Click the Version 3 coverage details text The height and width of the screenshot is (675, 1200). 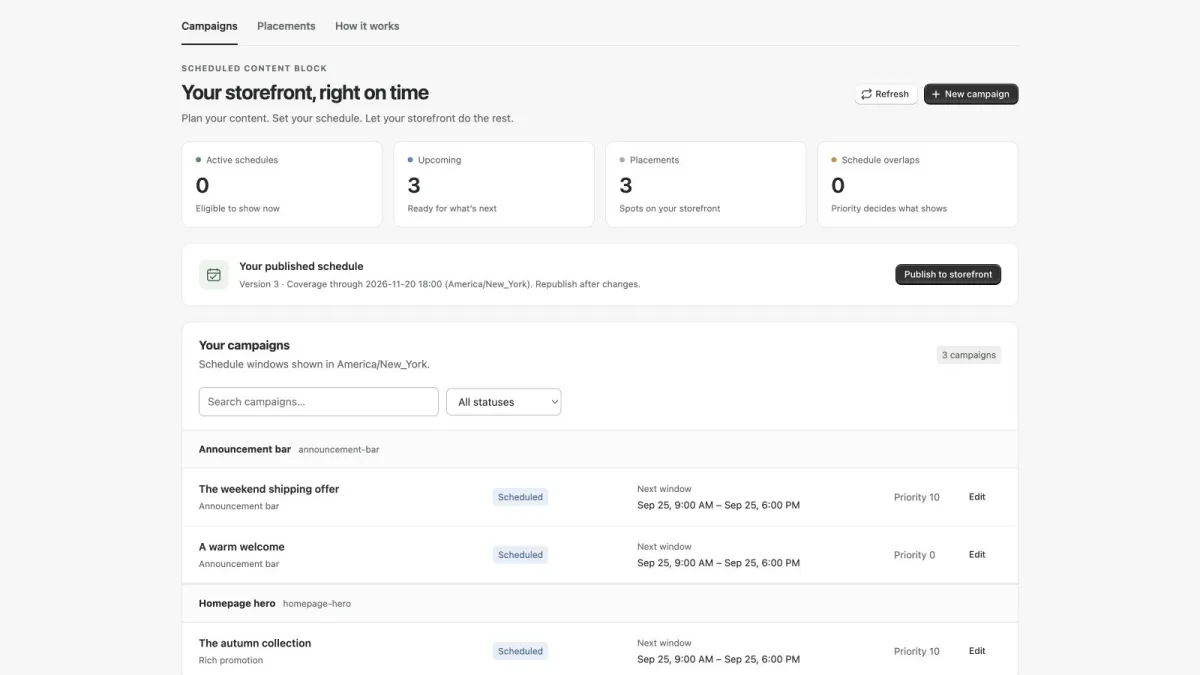coord(440,284)
